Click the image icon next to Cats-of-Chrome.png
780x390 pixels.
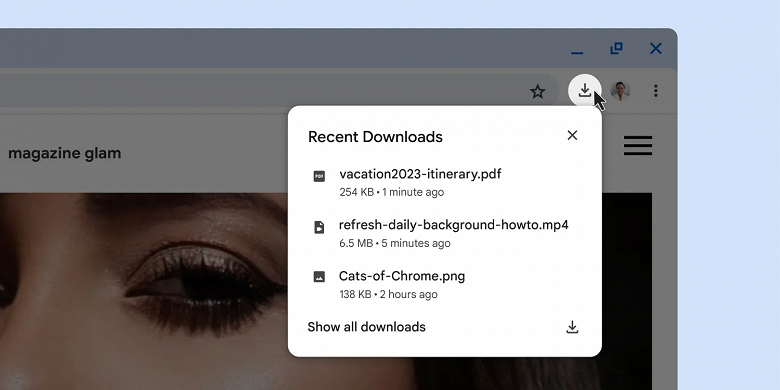point(319,277)
